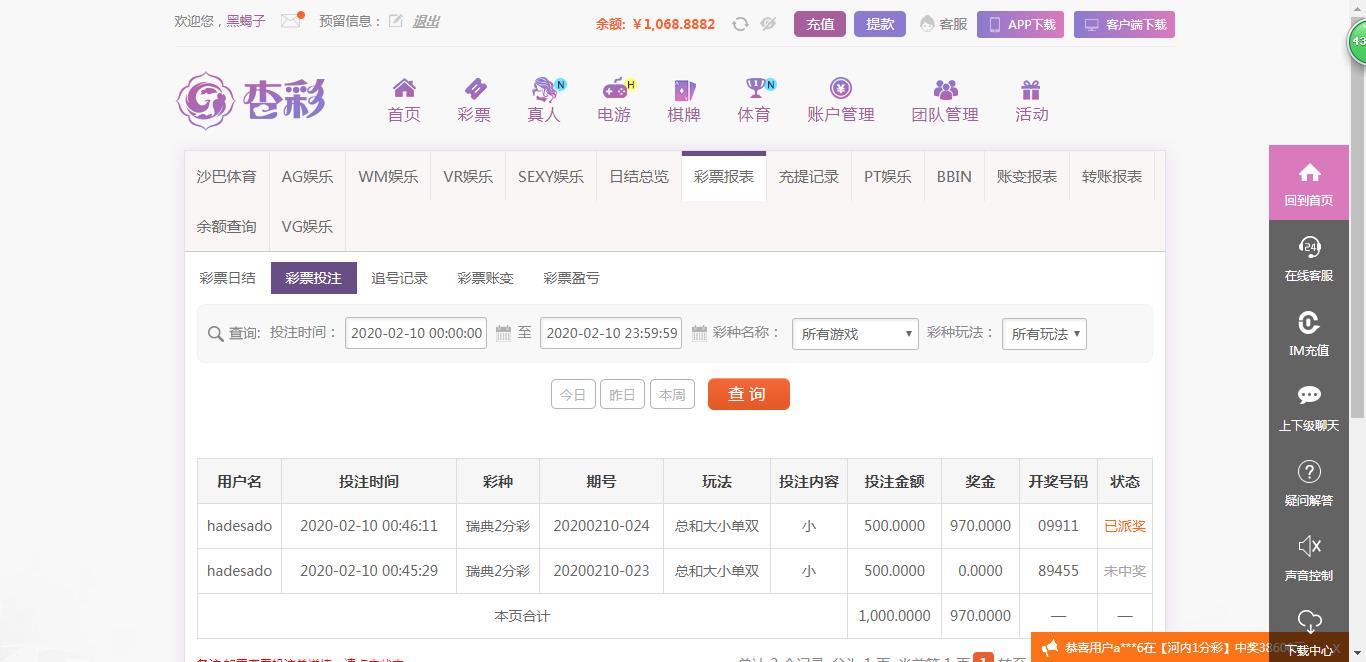Expand the 所有玩法 play type dropdown
This screenshot has width=1366, height=662.
[1044, 334]
